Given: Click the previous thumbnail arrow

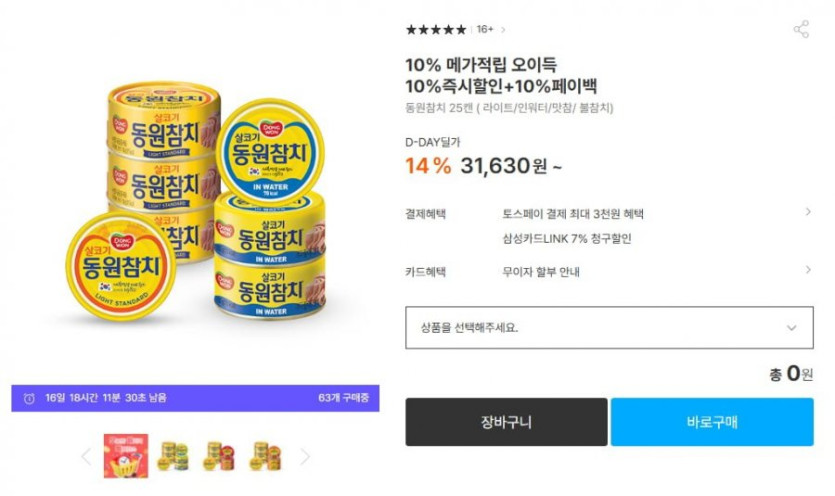Looking at the screenshot, I should 86,457.
